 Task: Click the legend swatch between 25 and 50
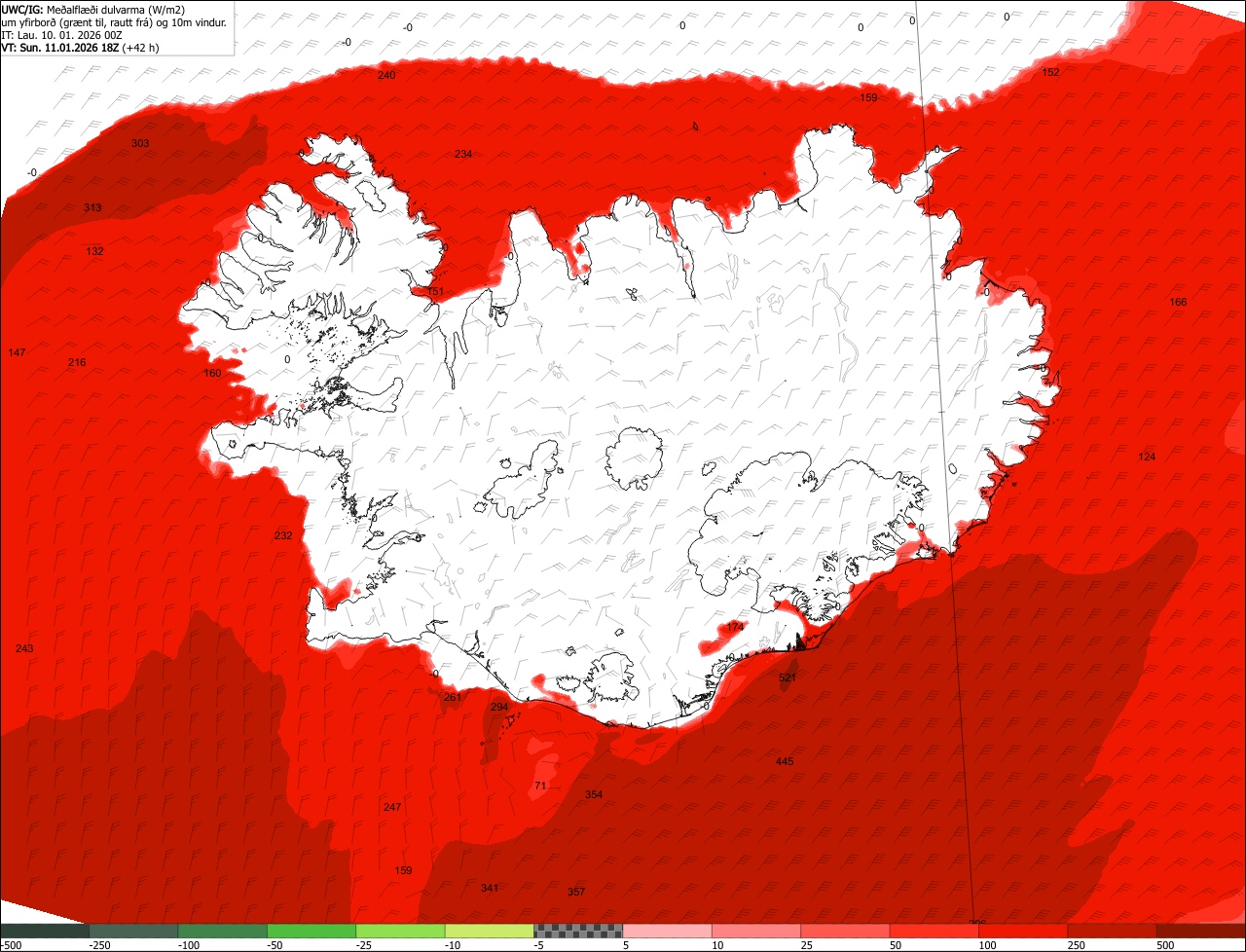tap(846, 931)
